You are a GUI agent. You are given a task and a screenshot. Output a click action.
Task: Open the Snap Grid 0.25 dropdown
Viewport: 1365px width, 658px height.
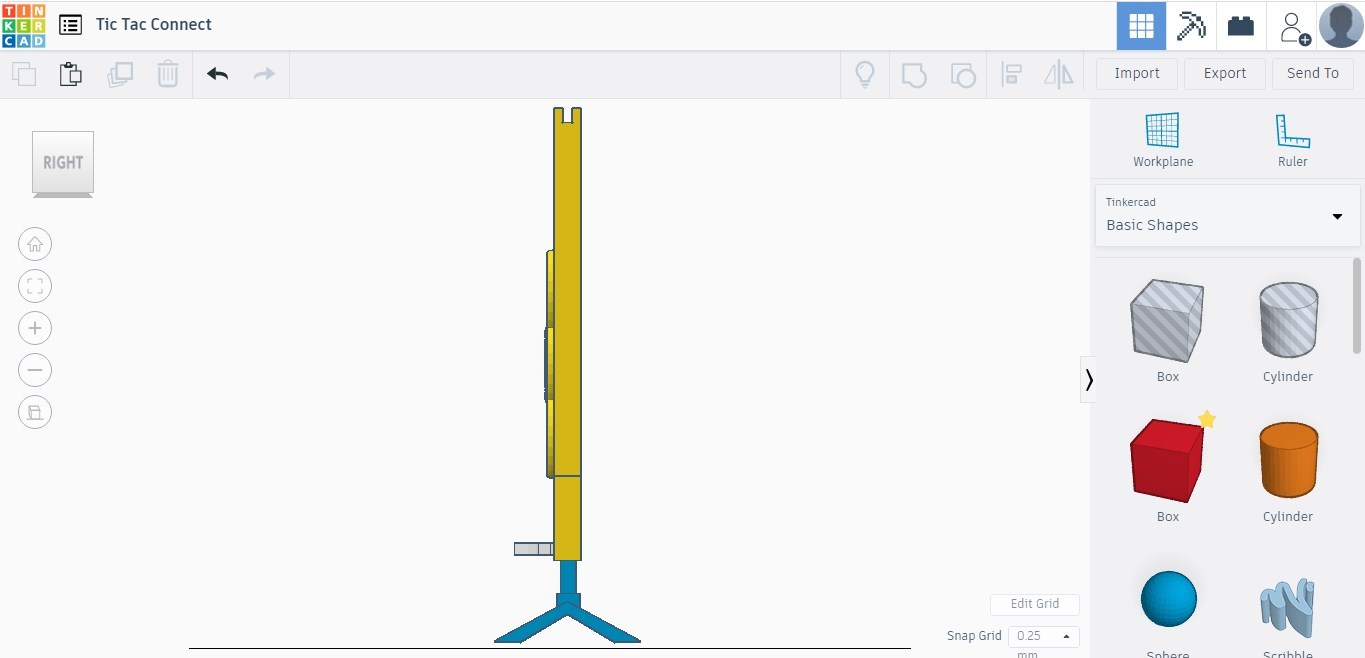point(1044,636)
